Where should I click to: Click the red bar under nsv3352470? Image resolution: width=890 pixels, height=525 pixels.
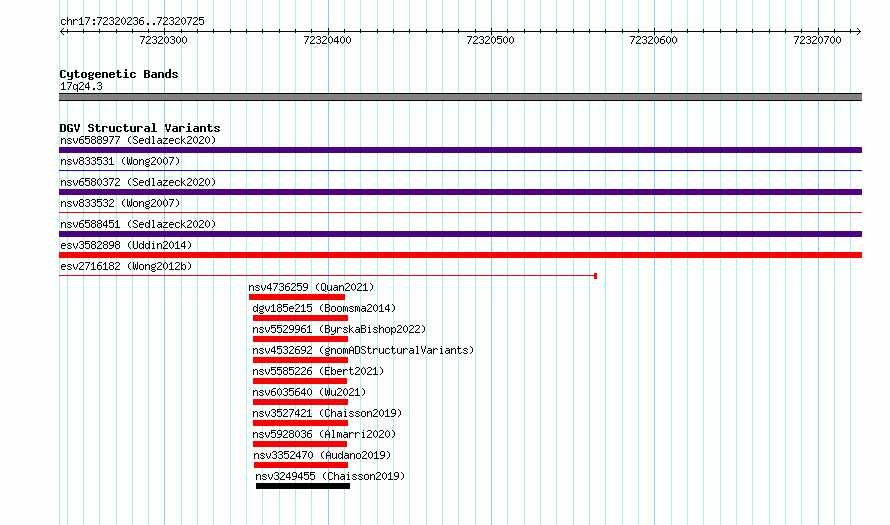click(301, 465)
